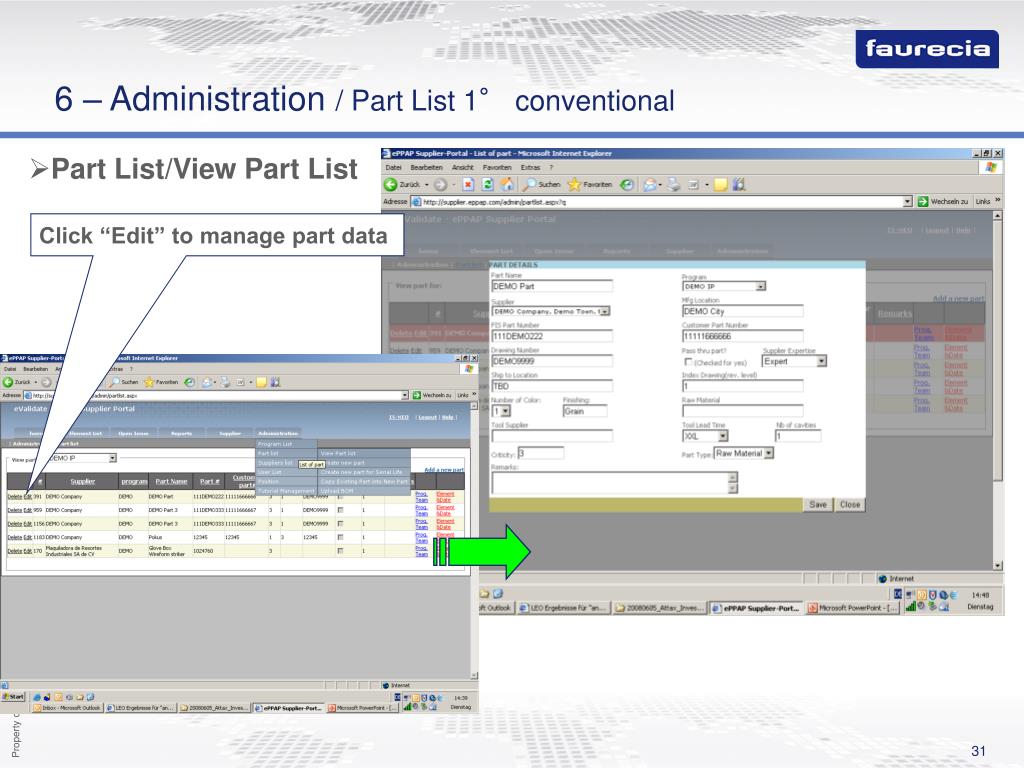This screenshot has width=1024, height=768.
Task: Click the yellow note icon in Part Details browser toolbar
Action: [x=721, y=185]
